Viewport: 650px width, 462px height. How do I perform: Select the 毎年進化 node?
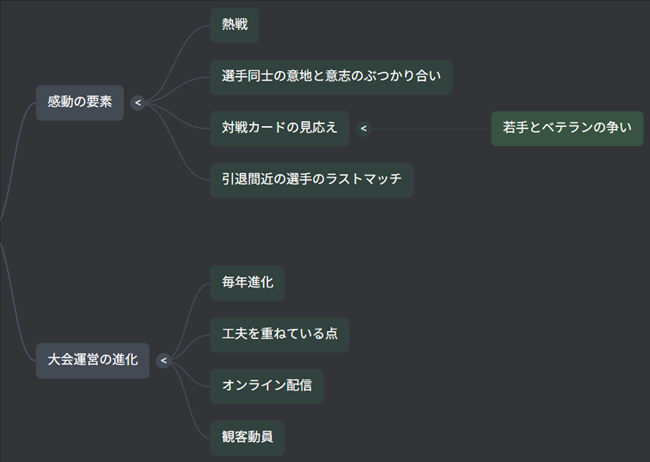[247, 283]
